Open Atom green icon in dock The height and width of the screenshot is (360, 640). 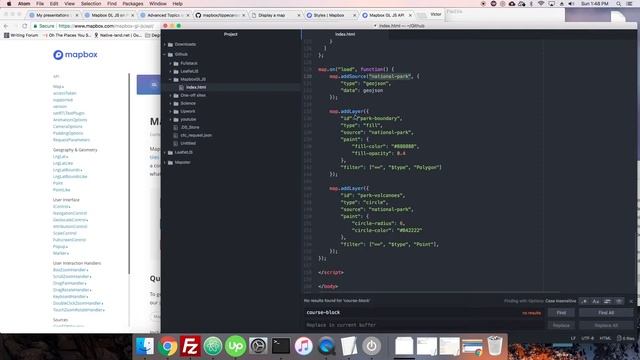pyautogui.click(x=213, y=346)
